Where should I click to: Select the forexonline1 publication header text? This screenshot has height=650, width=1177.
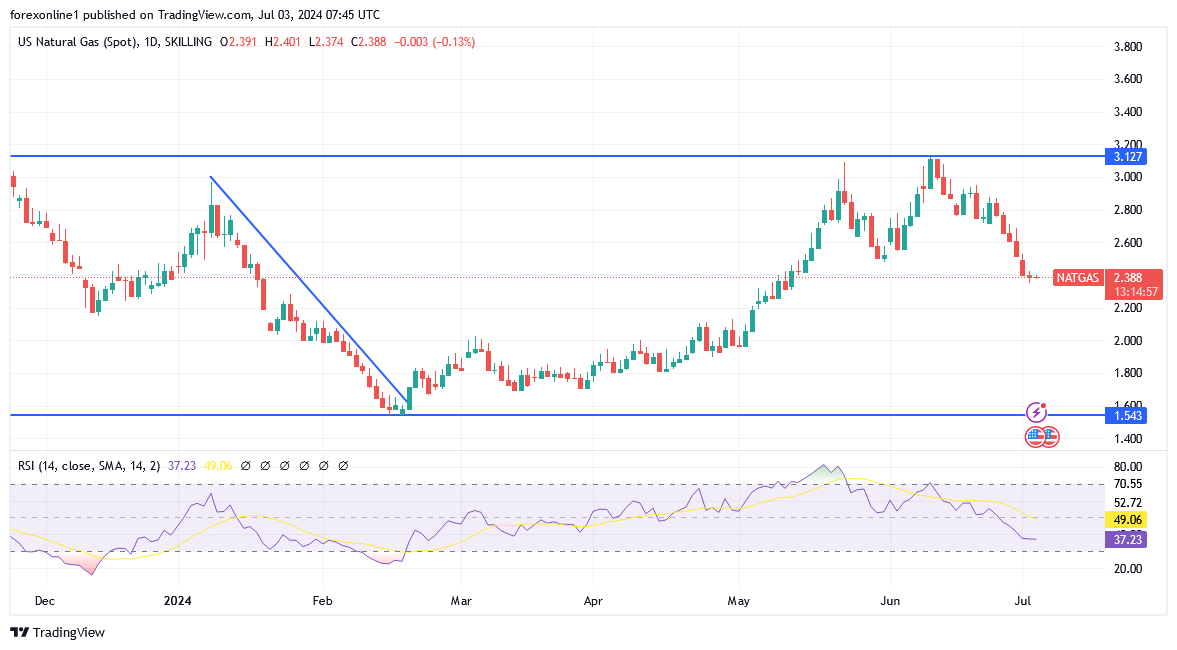[x=195, y=14]
